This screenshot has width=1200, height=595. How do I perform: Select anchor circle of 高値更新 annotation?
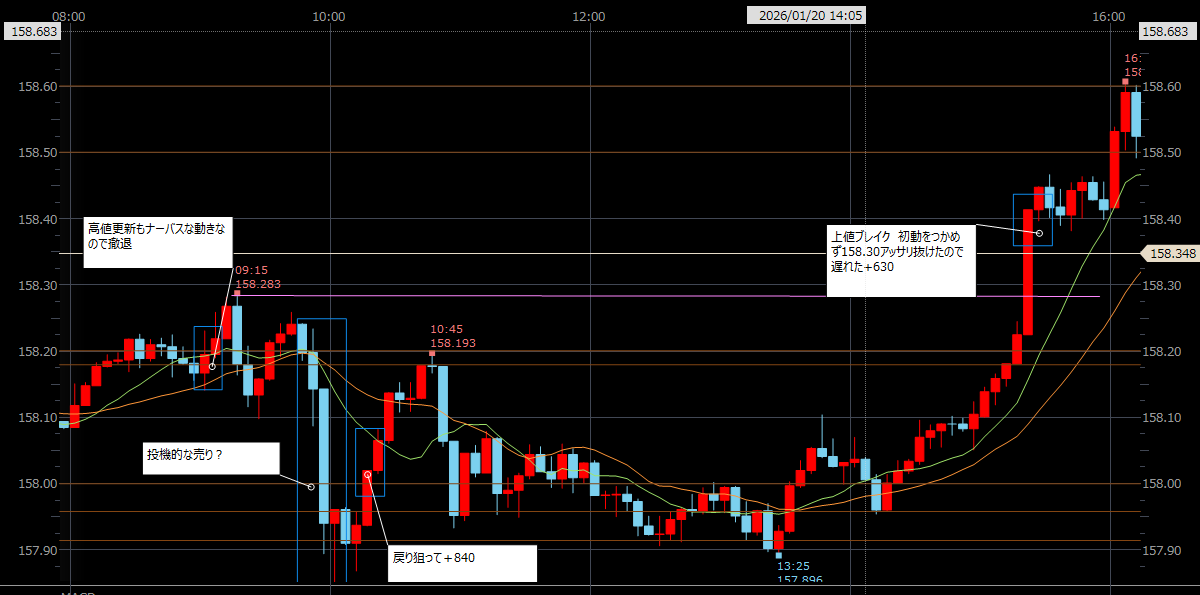pos(213,366)
